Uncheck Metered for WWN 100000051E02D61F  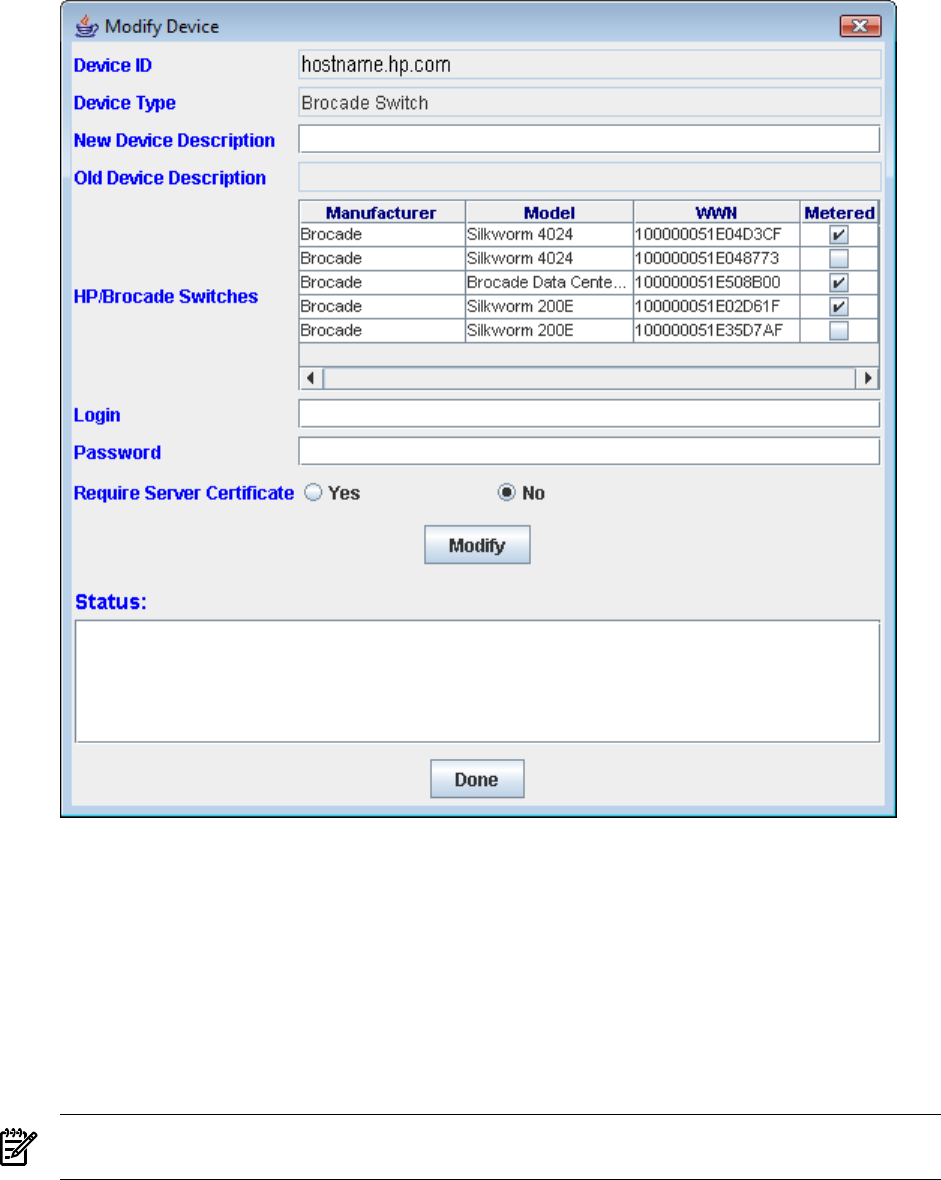[839, 307]
